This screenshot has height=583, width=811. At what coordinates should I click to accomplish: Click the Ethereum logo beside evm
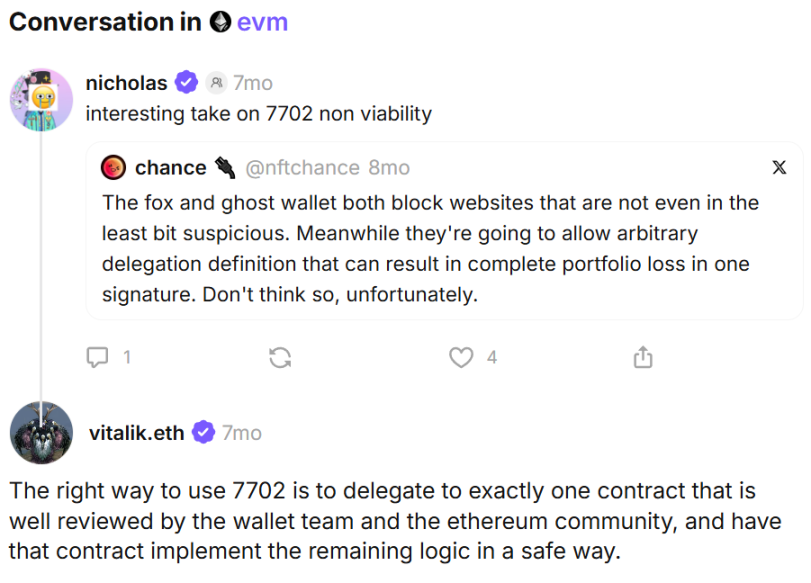219,21
